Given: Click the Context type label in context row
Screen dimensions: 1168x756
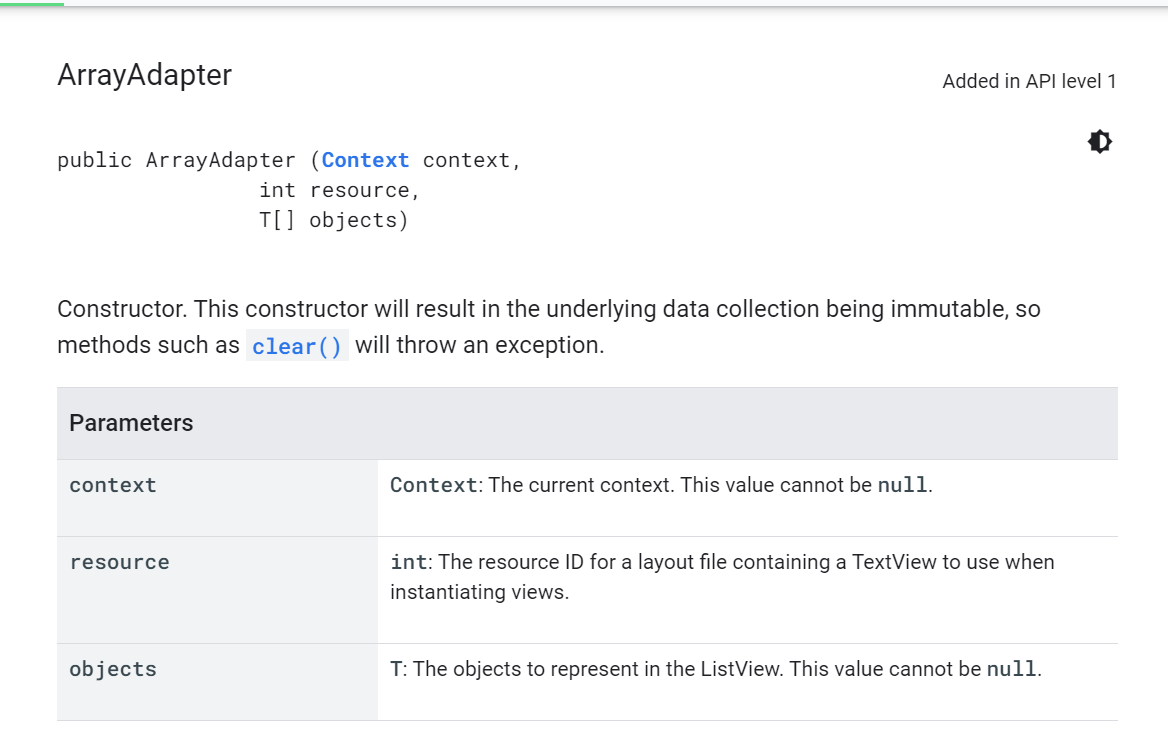Looking at the screenshot, I should [434, 484].
